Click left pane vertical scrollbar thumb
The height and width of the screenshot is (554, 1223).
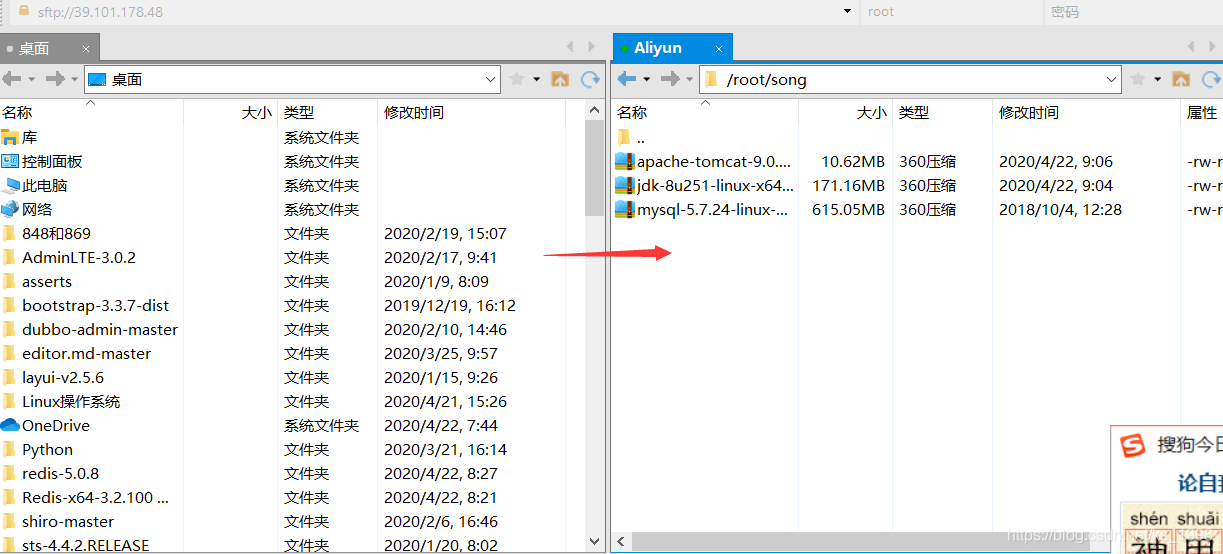tap(595, 168)
